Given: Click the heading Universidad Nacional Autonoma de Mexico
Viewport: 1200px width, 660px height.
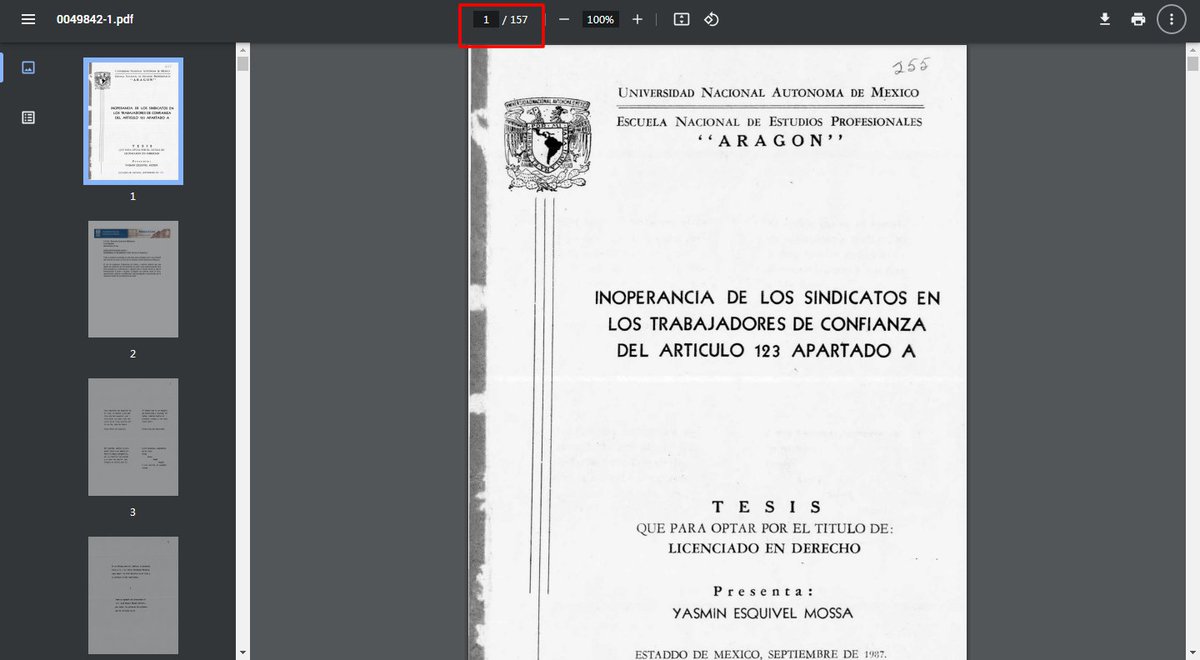Looking at the screenshot, I should 768,93.
